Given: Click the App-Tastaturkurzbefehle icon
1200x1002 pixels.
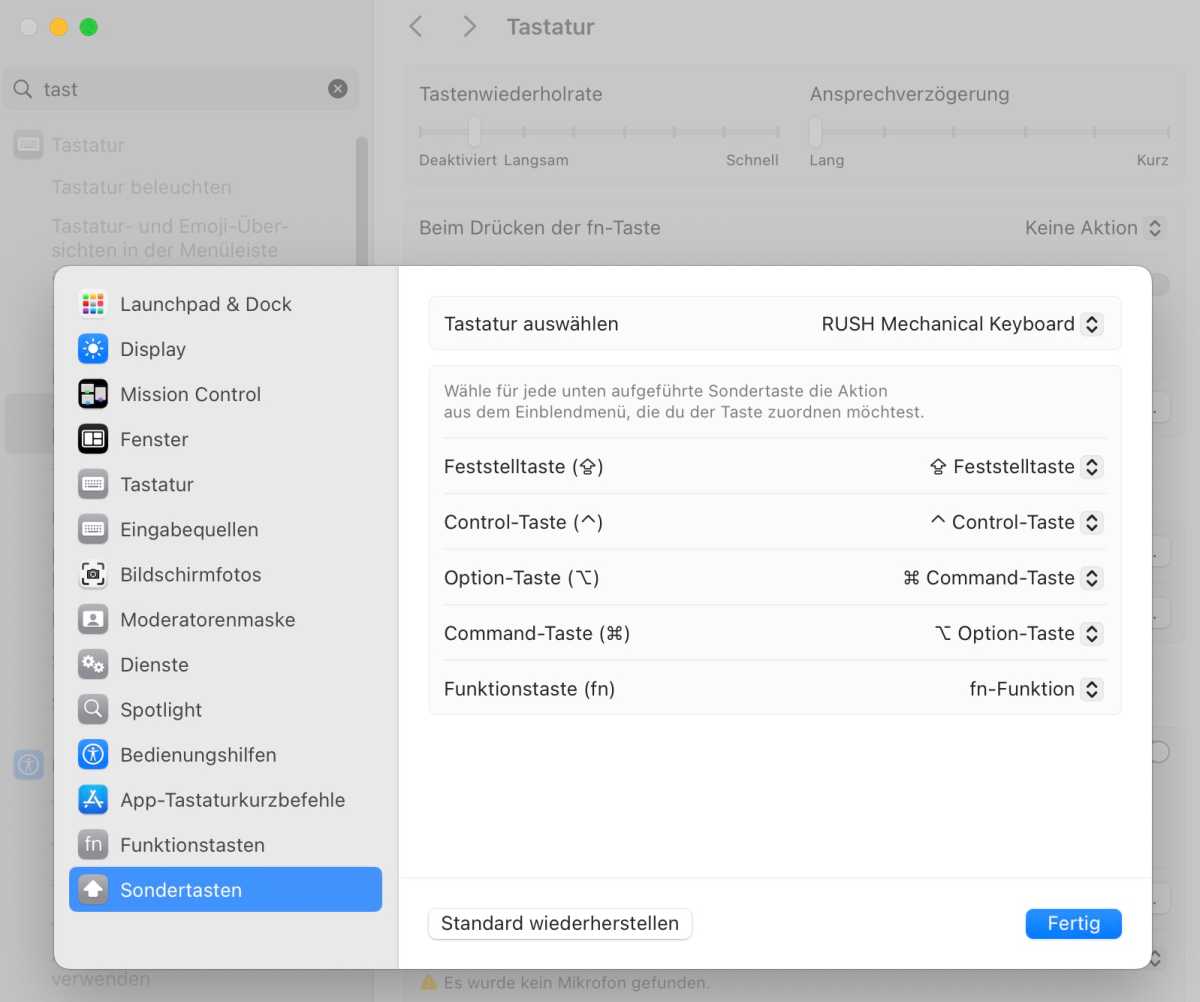Looking at the screenshot, I should coord(93,799).
